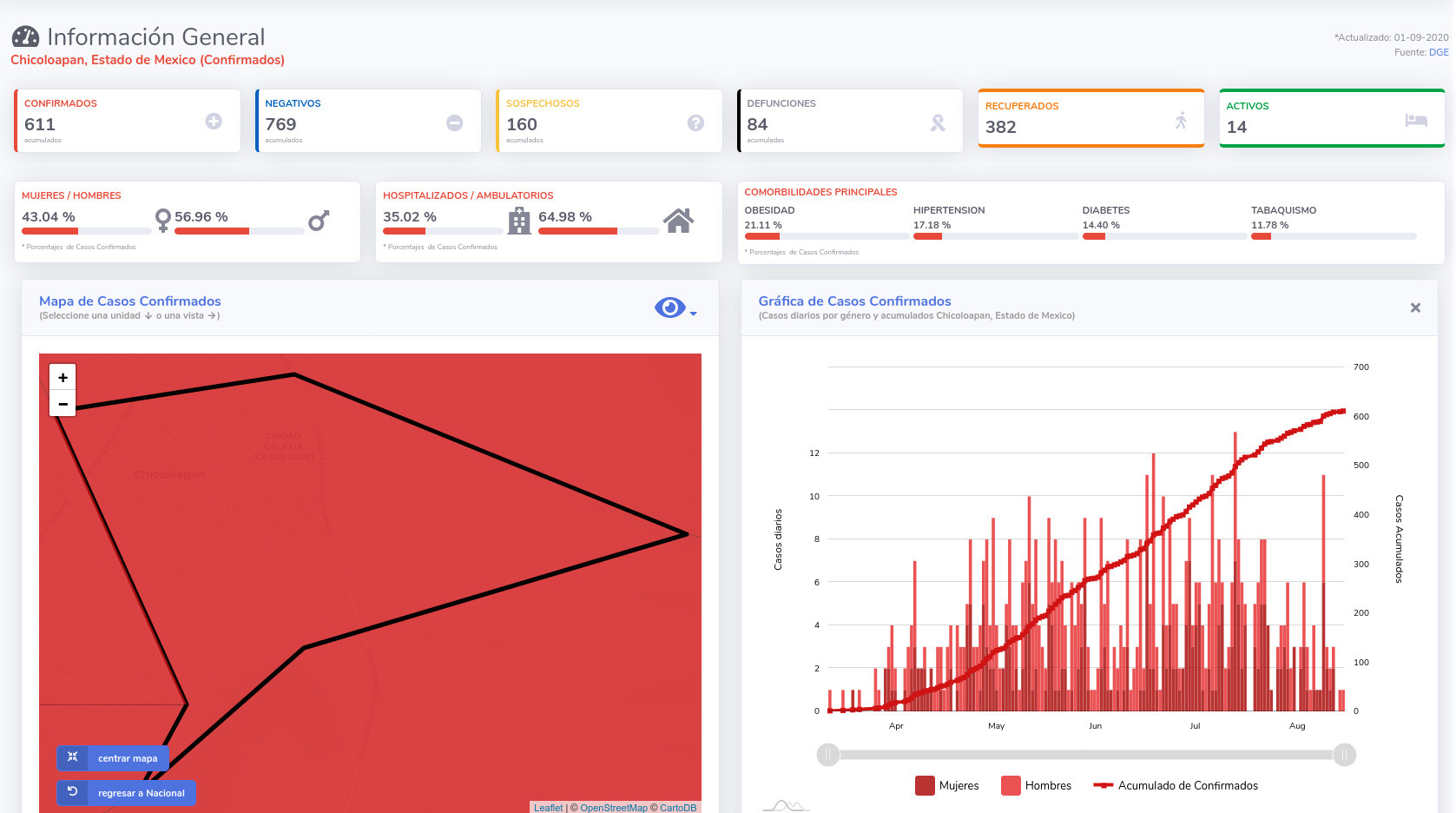
Task: Click the hospital building icon
Action: 519,221
